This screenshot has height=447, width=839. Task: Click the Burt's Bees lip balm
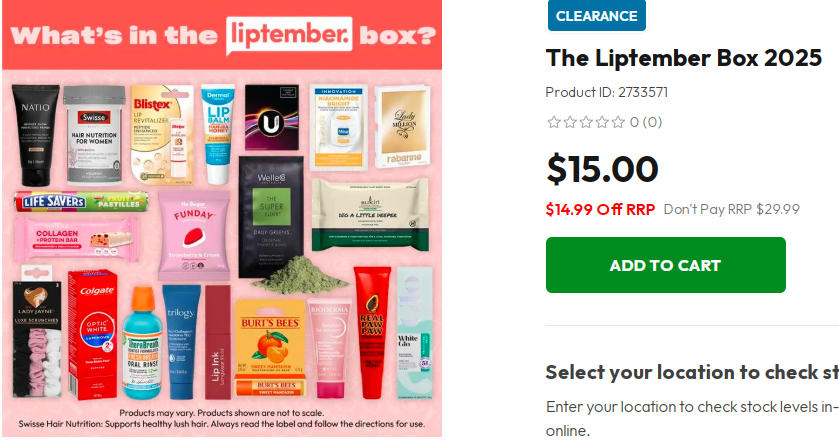point(270,347)
